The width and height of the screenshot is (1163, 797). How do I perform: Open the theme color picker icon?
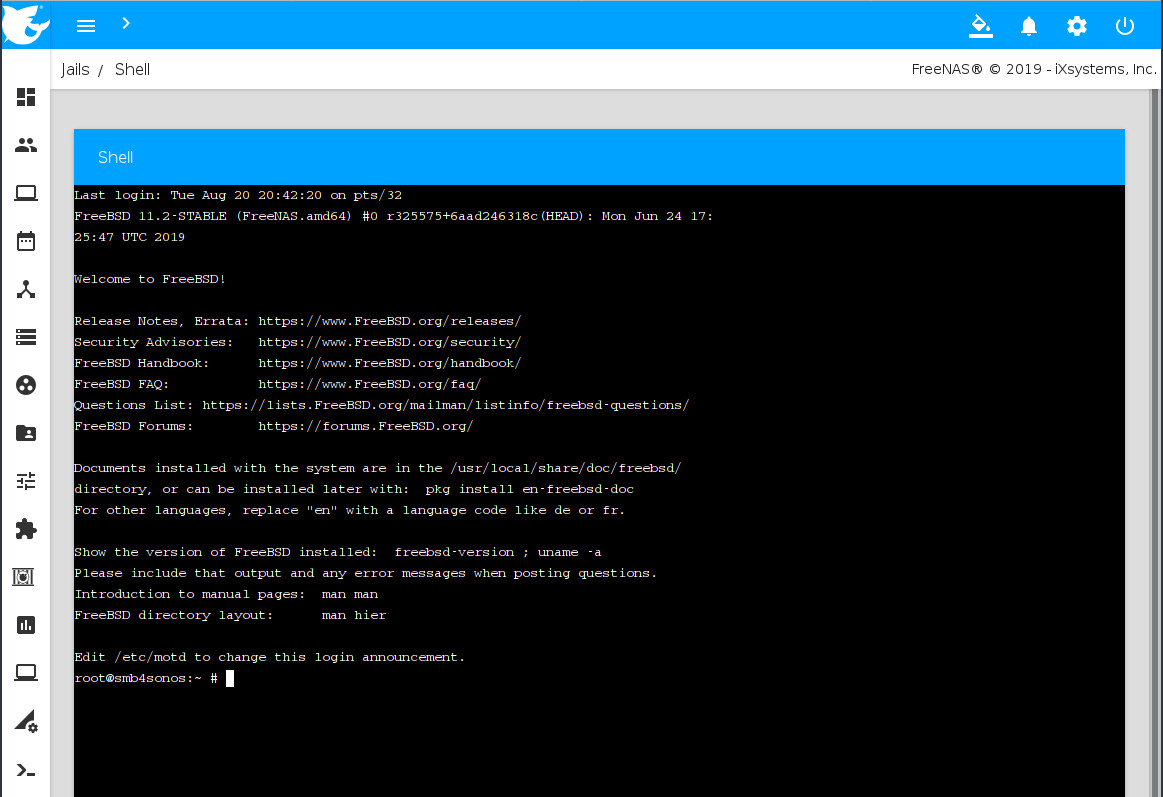[x=980, y=26]
